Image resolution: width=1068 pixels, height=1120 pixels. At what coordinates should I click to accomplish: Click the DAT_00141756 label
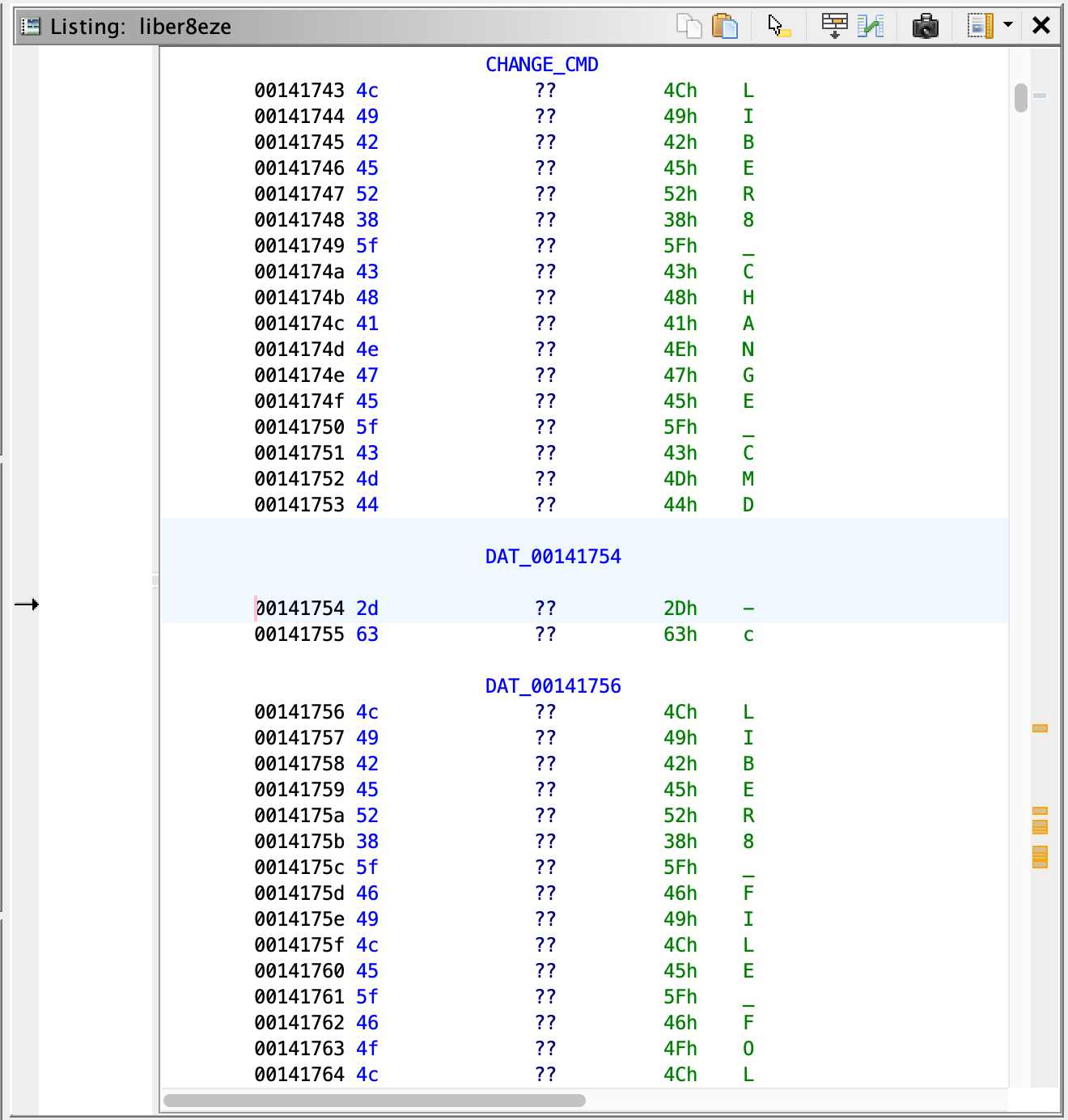click(553, 686)
